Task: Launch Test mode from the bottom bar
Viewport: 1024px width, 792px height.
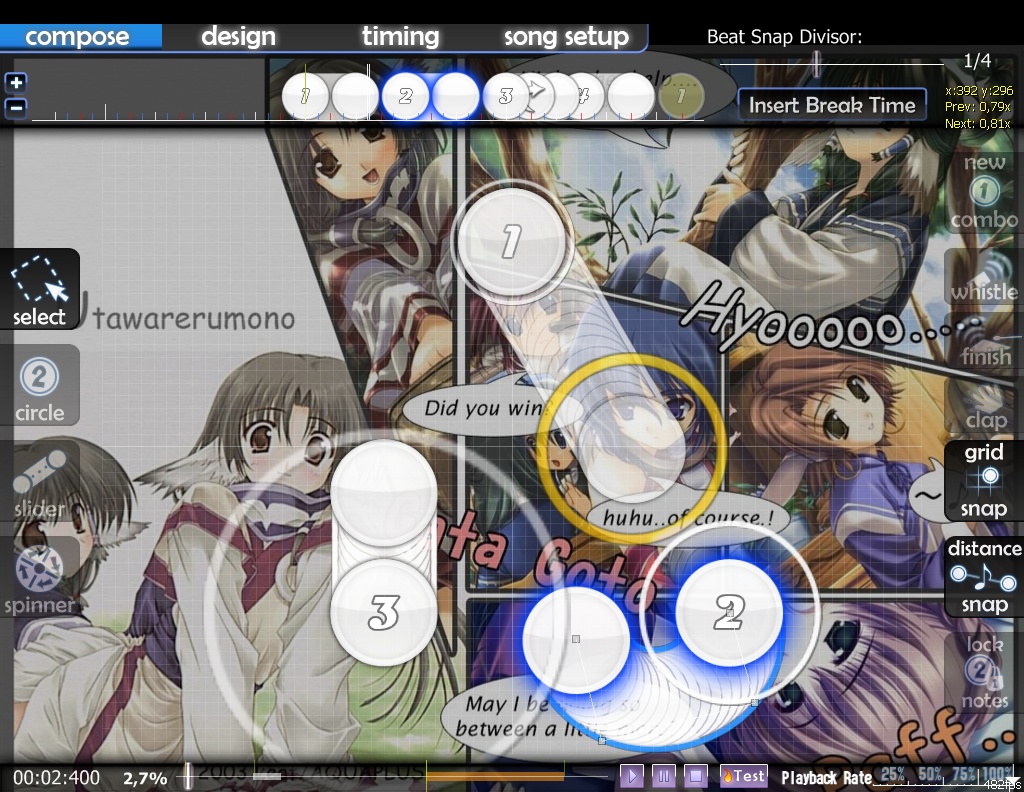Action: point(743,776)
